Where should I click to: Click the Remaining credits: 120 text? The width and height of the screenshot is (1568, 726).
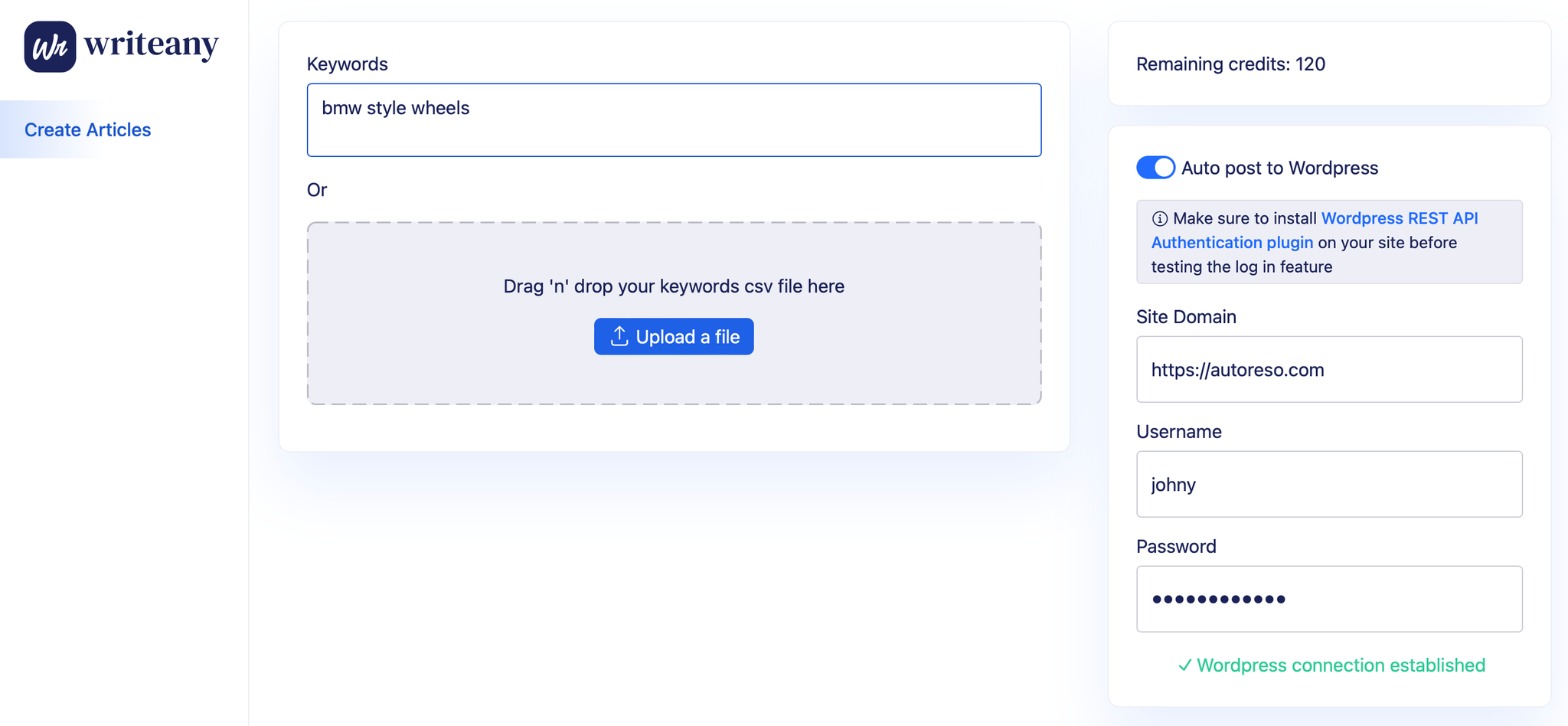(1230, 64)
